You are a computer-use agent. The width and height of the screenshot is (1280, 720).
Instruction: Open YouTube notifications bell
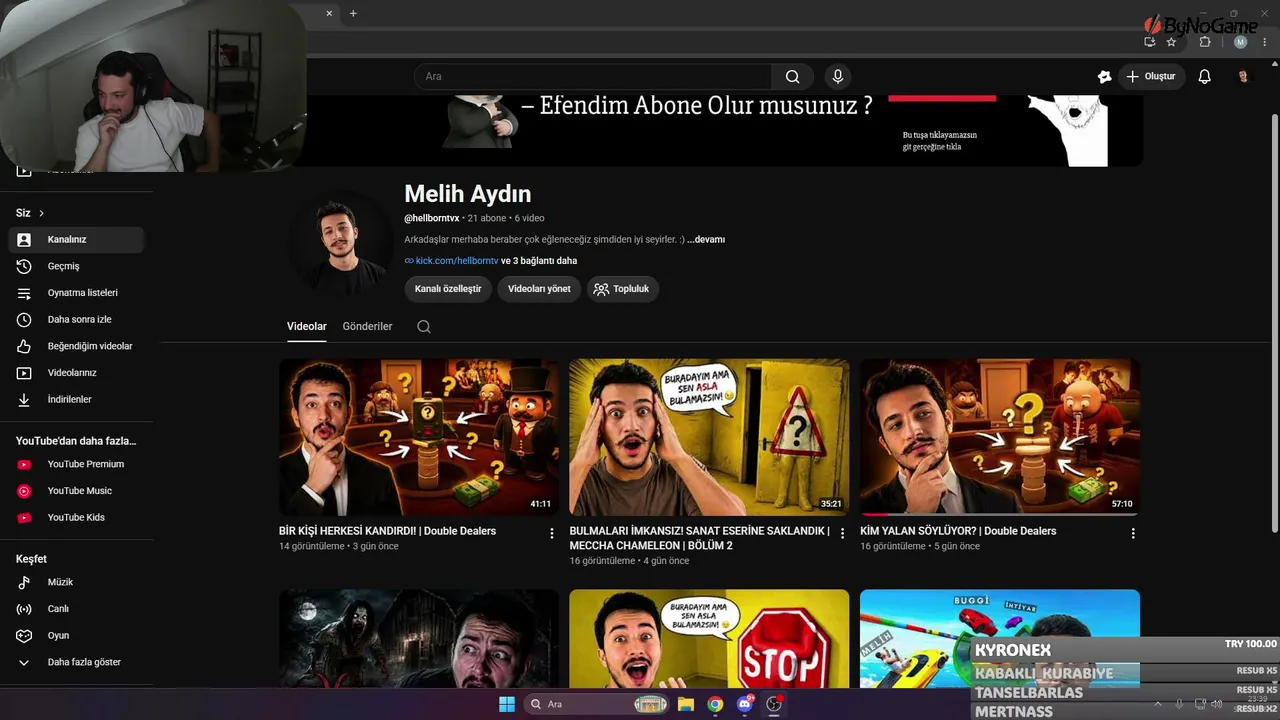[1204, 77]
